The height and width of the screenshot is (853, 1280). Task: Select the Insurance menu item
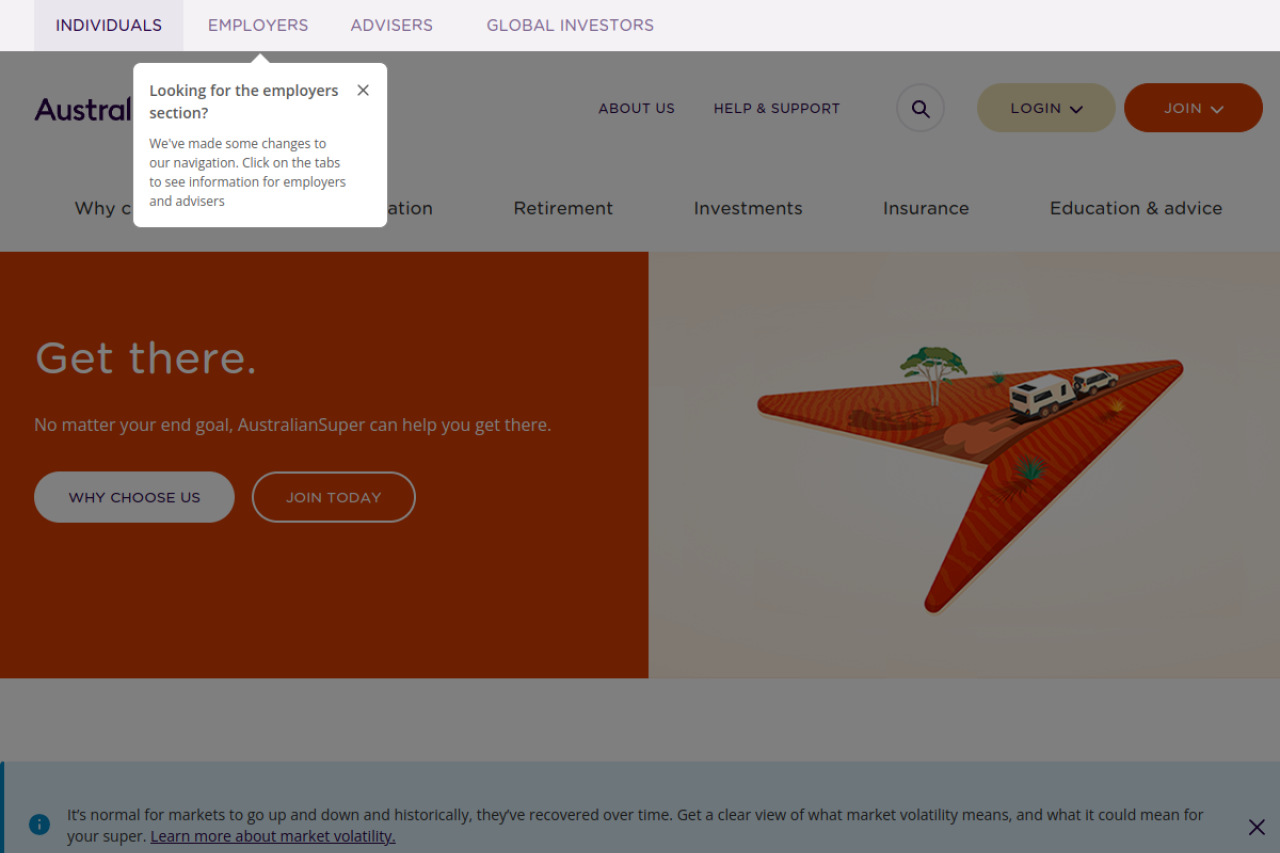(x=925, y=208)
